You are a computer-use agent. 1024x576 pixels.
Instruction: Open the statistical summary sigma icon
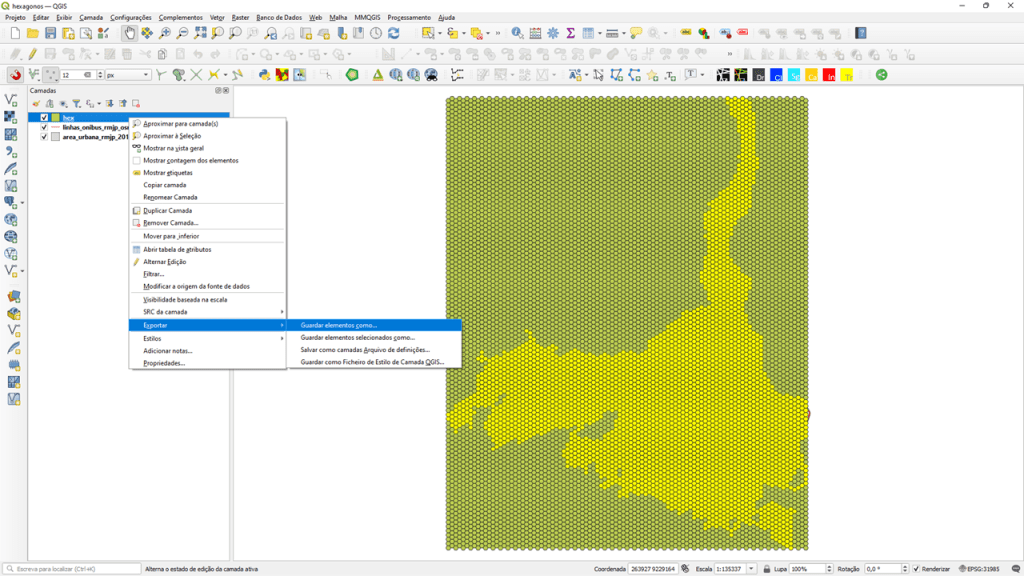coord(570,33)
